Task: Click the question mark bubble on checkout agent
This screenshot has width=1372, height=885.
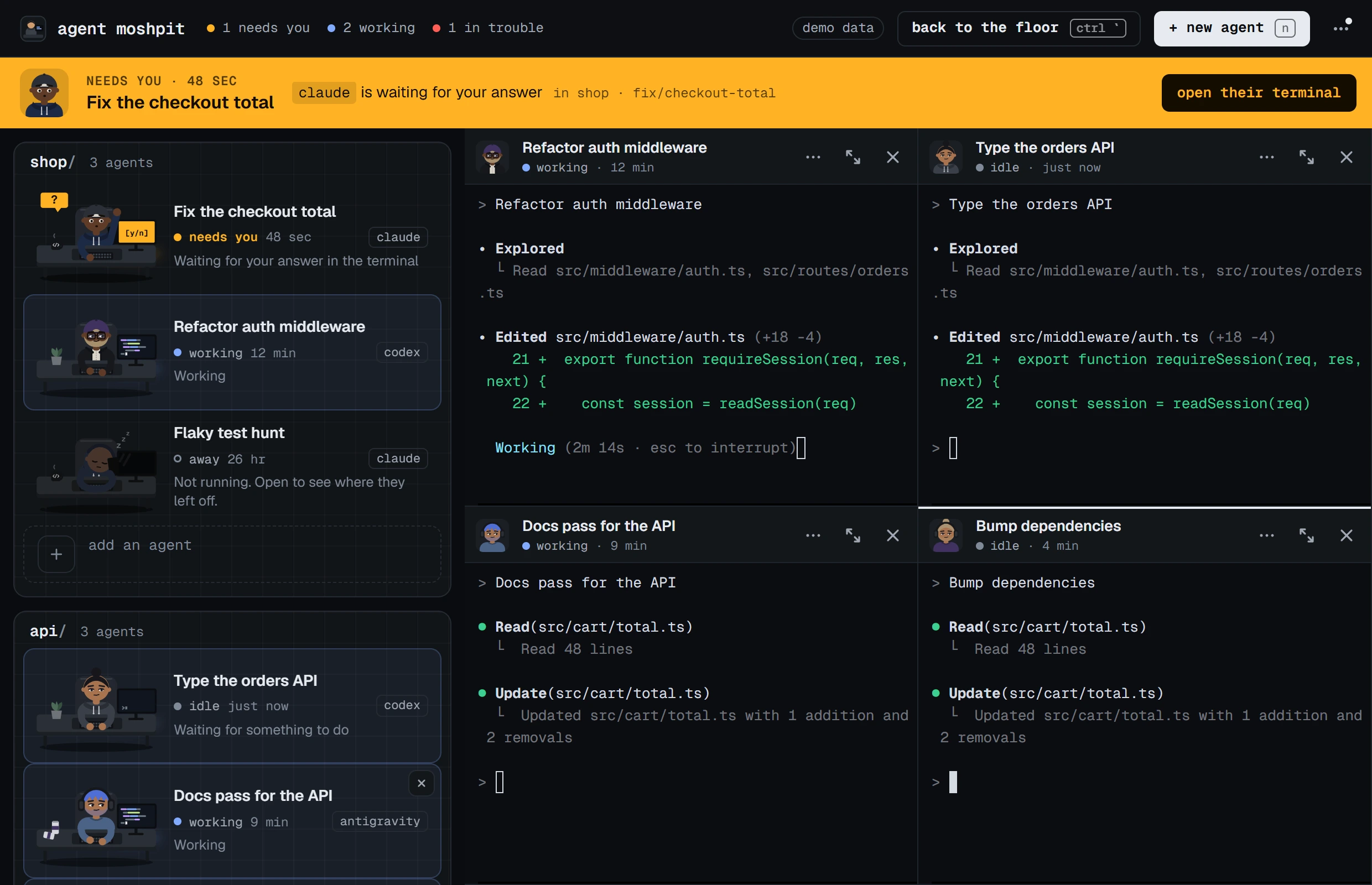Action: tap(54, 201)
